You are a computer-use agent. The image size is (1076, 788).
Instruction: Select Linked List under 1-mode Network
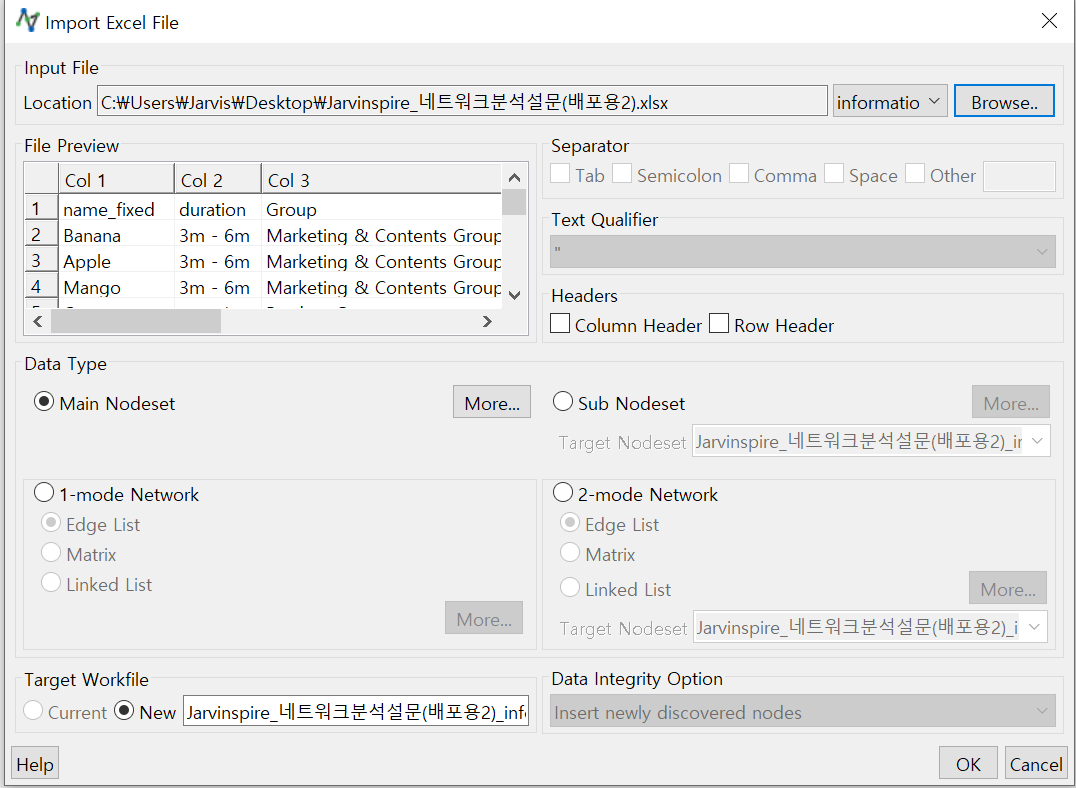click(51, 583)
